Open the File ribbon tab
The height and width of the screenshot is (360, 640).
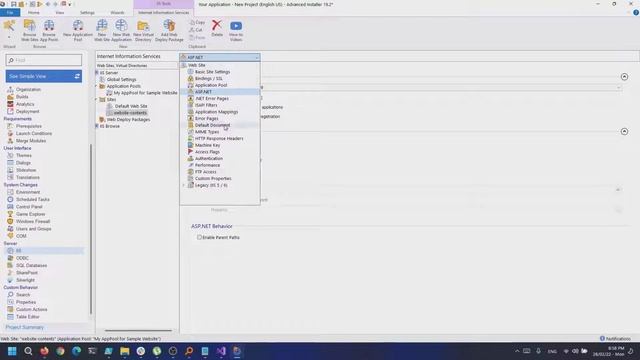[x=10, y=13]
